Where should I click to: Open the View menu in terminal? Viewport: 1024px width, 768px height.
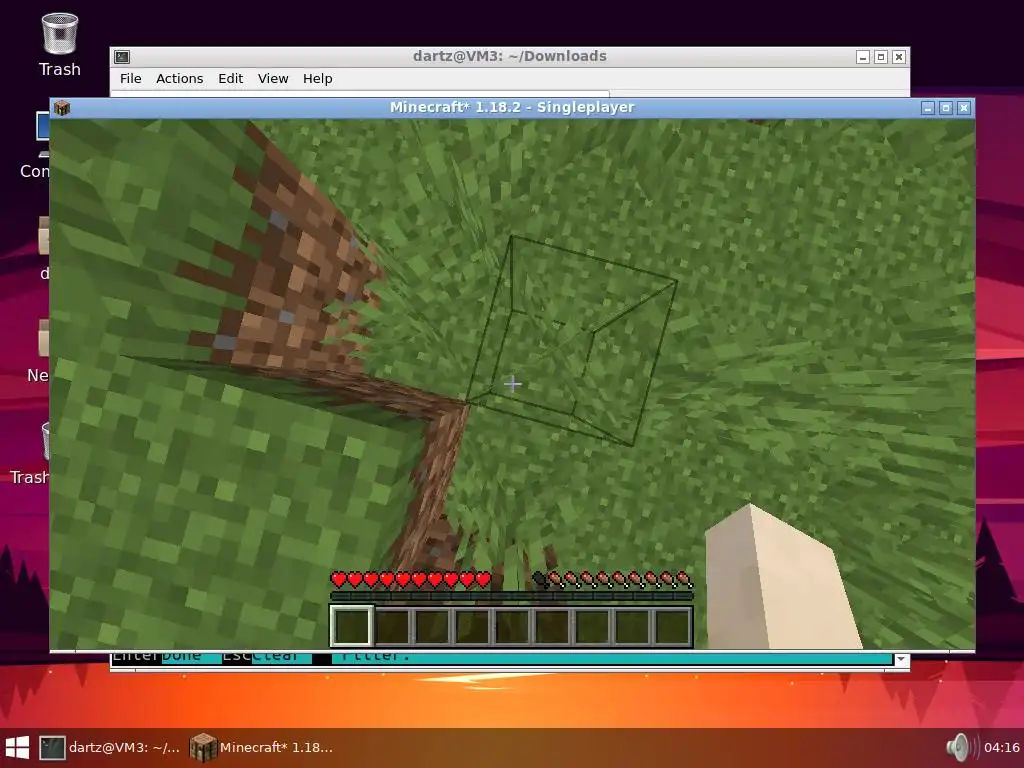(x=273, y=78)
